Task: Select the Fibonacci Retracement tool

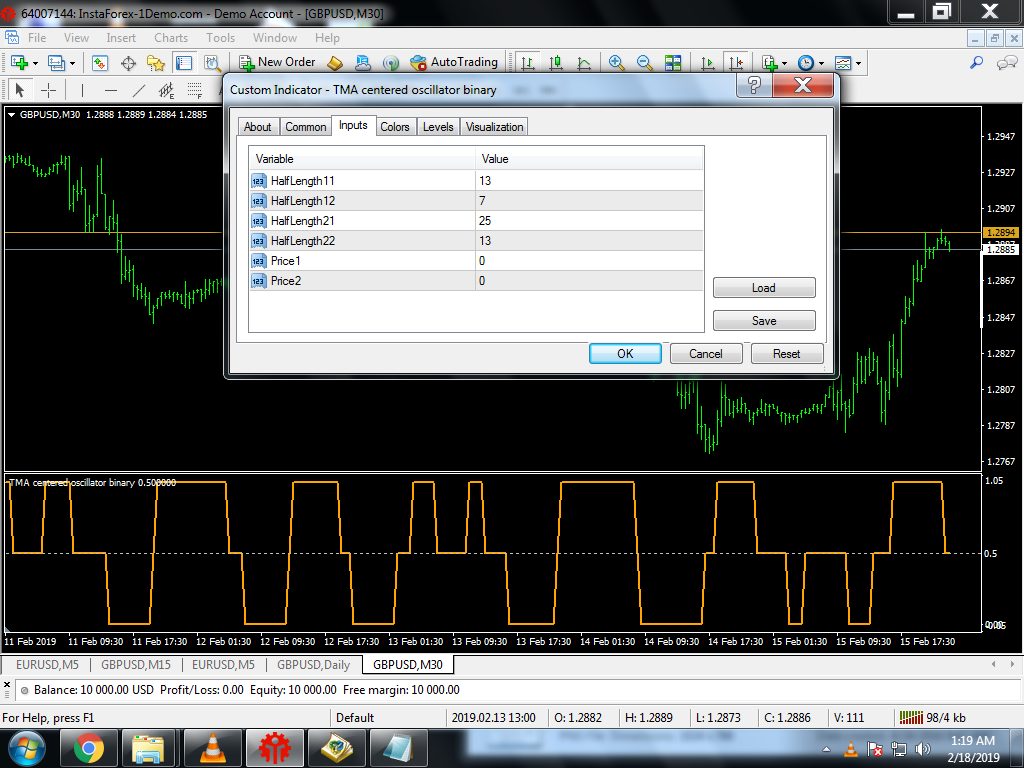Action: tap(195, 89)
